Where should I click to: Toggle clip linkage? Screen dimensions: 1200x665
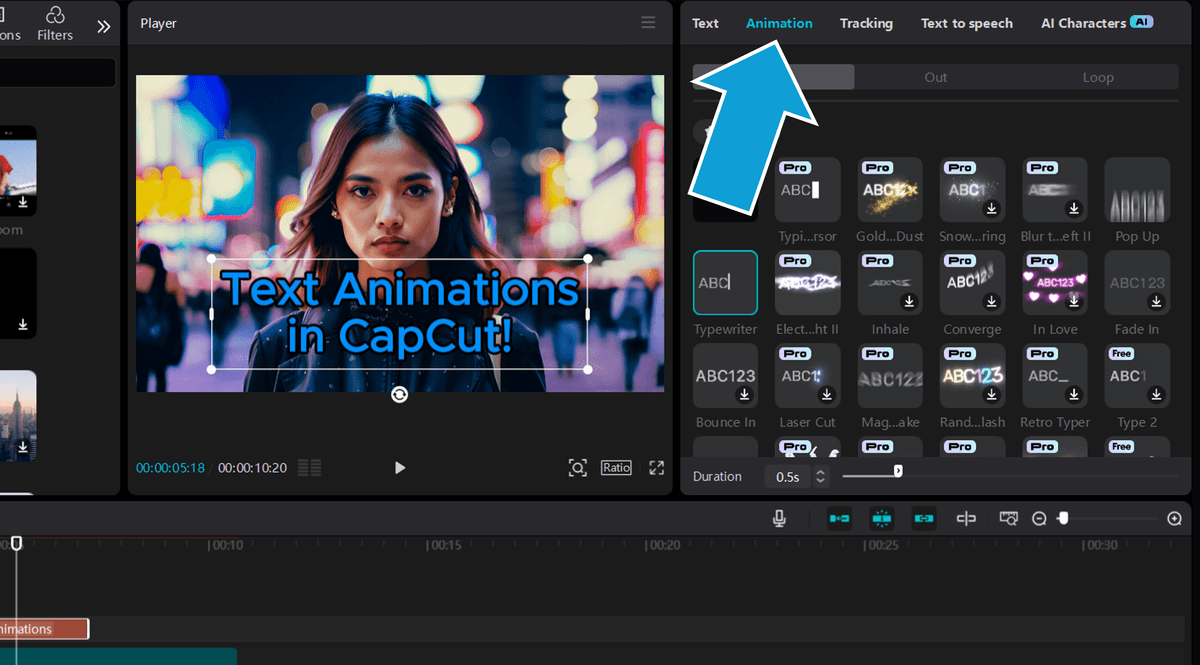click(923, 518)
